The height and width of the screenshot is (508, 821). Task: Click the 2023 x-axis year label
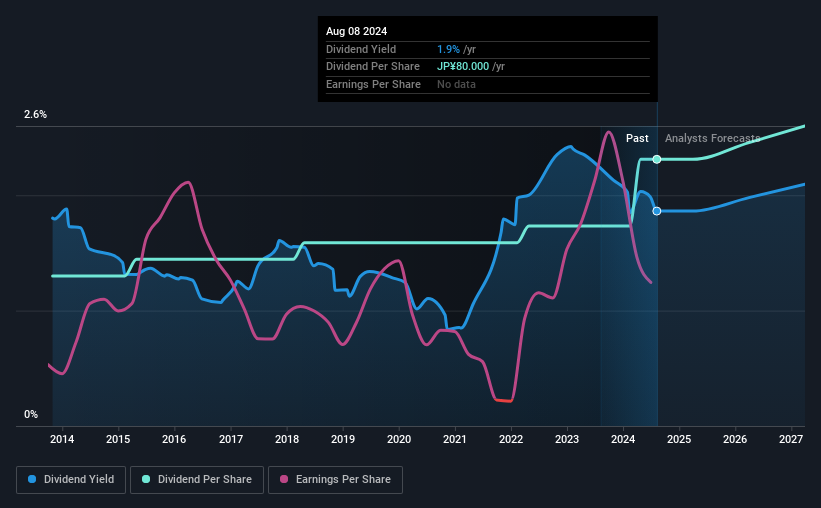[x=567, y=439]
